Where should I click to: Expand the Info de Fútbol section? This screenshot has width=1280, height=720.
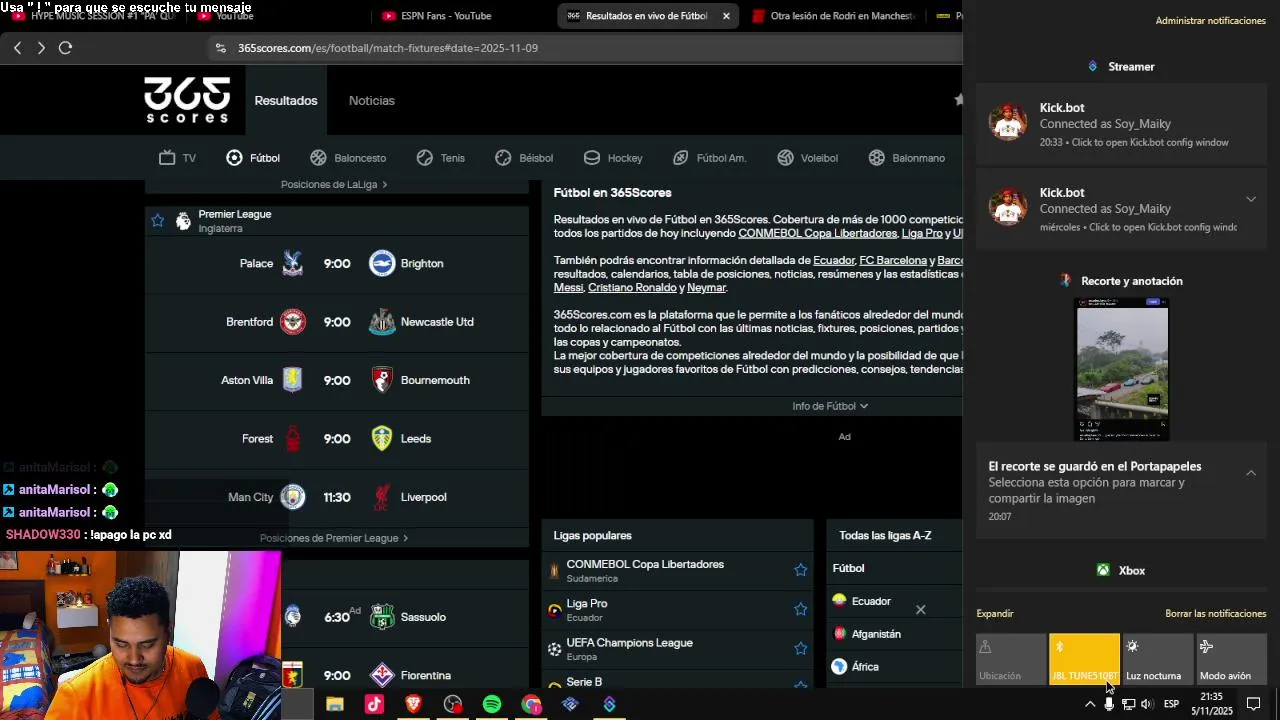(830, 406)
